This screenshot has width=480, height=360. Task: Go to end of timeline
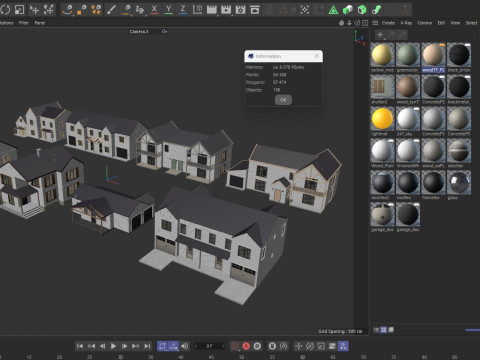click(147, 346)
